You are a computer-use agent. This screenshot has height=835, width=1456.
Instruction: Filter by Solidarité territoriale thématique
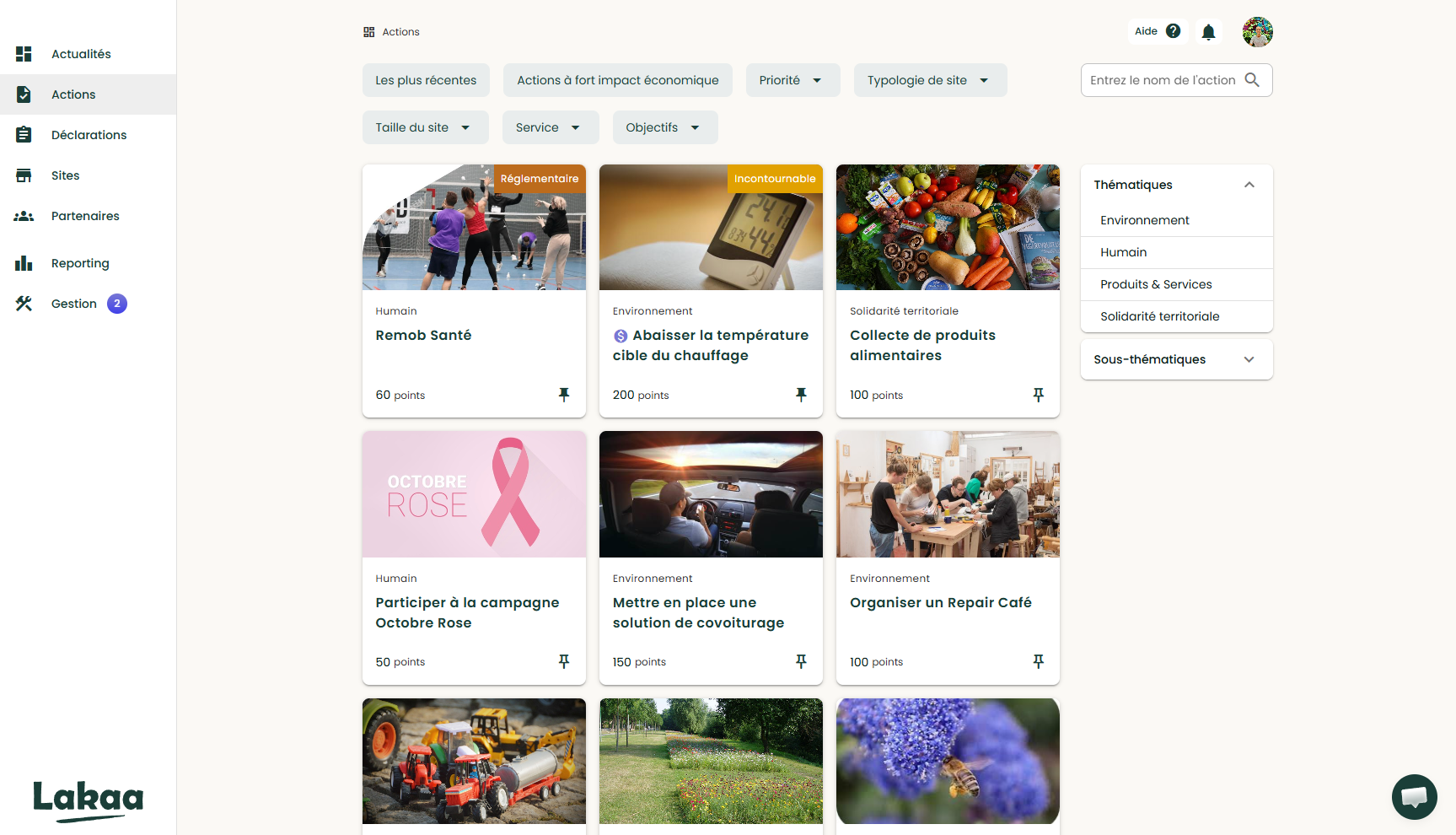(1177, 316)
